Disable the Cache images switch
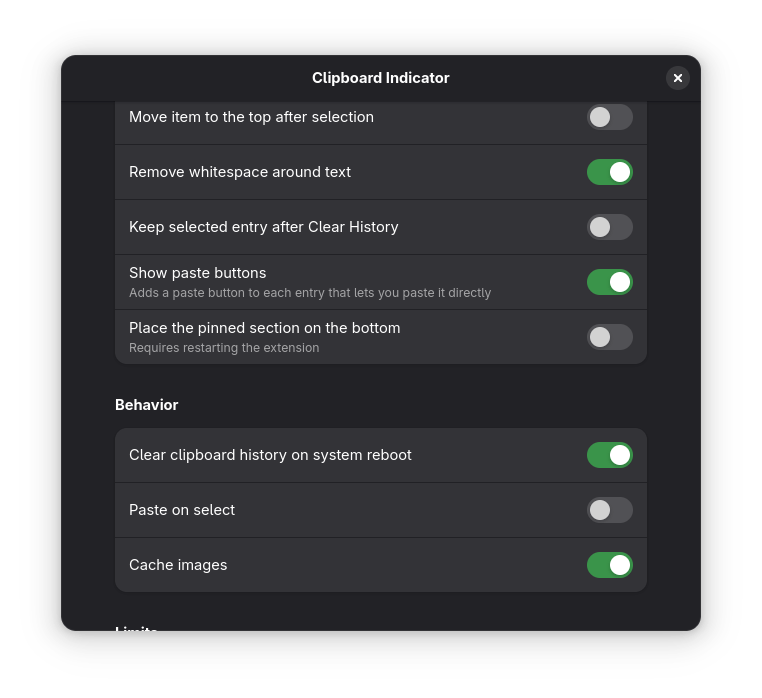762x698 pixels. (609, 565)
